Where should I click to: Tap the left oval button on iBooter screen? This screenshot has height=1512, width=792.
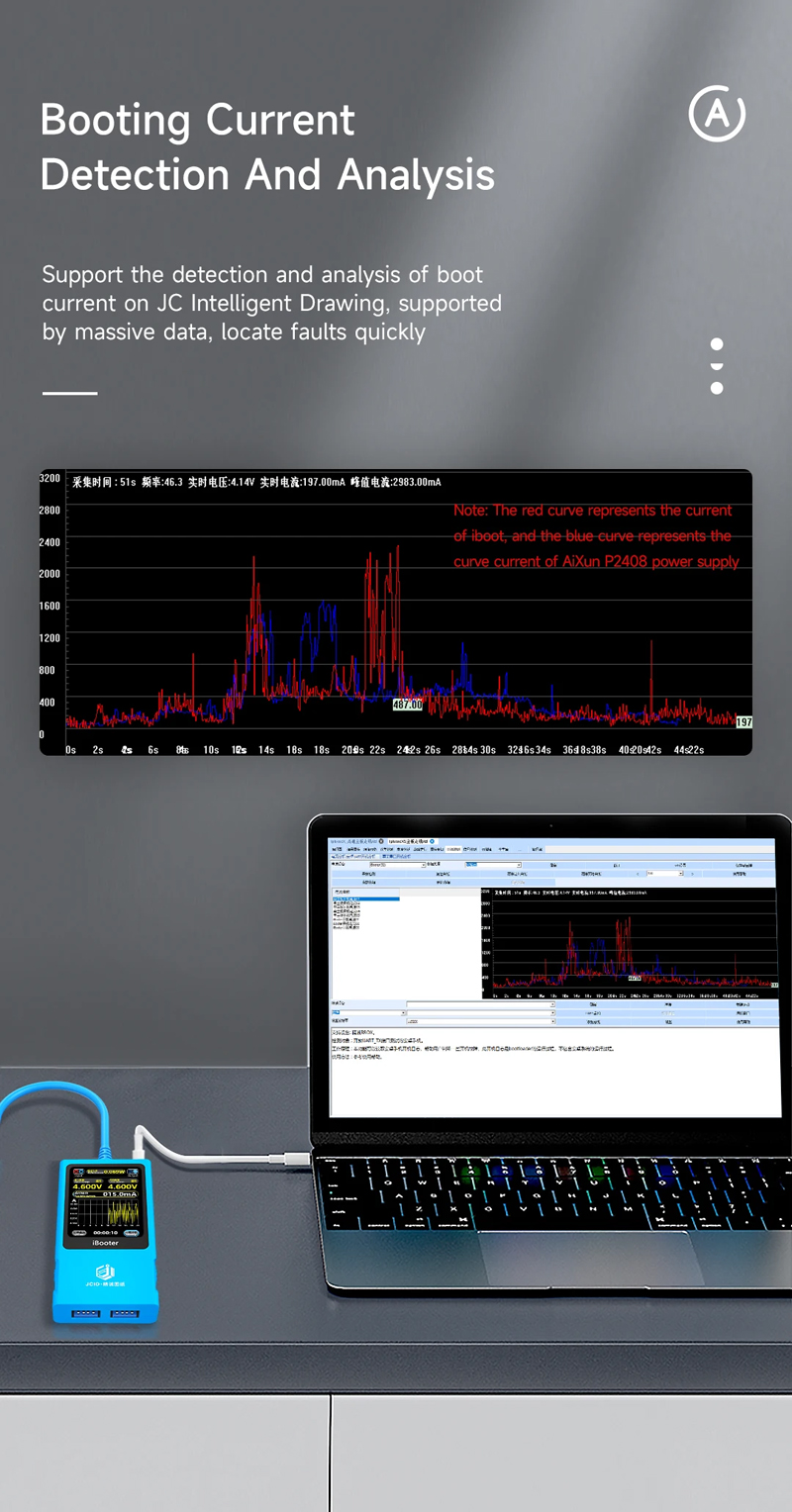[79, 1233]
